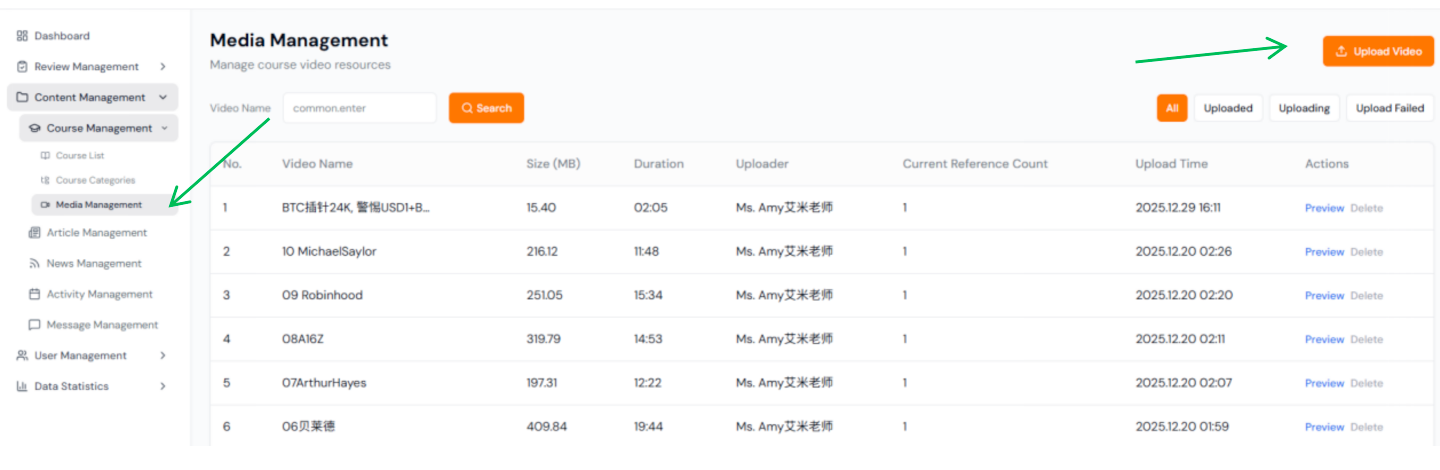Show videos currently Uploading
This screenshot has height=470, width=1440.
(1304, 108)
